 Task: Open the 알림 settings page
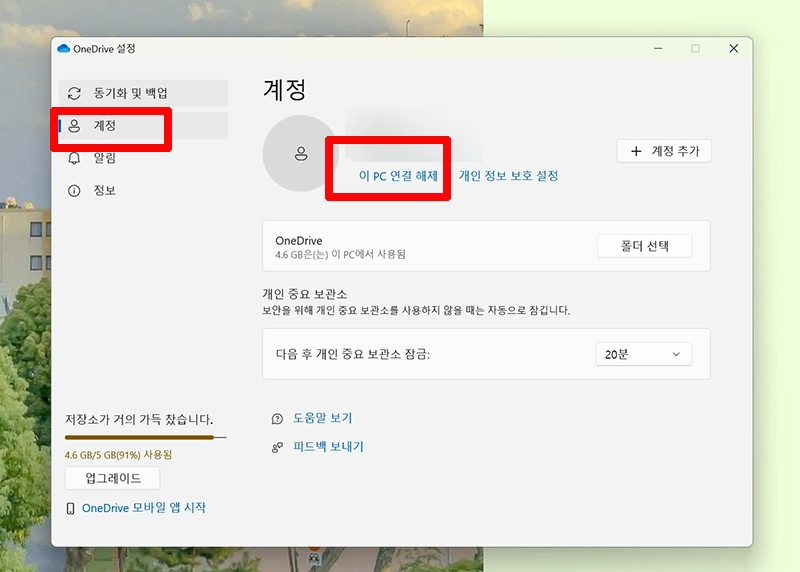click(x=105, y=158)
